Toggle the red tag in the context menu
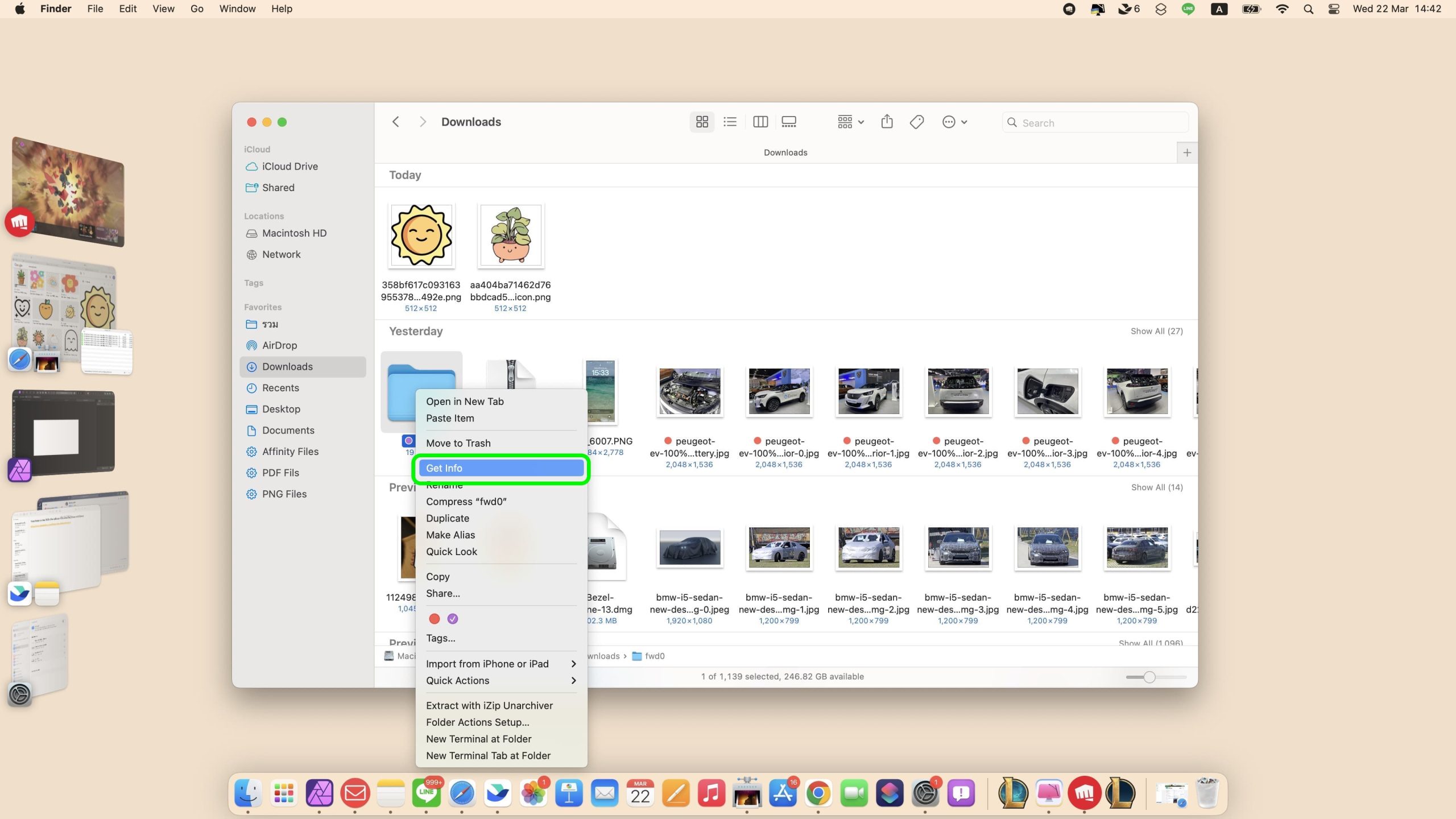1456x819 pixels. (435, 619)
